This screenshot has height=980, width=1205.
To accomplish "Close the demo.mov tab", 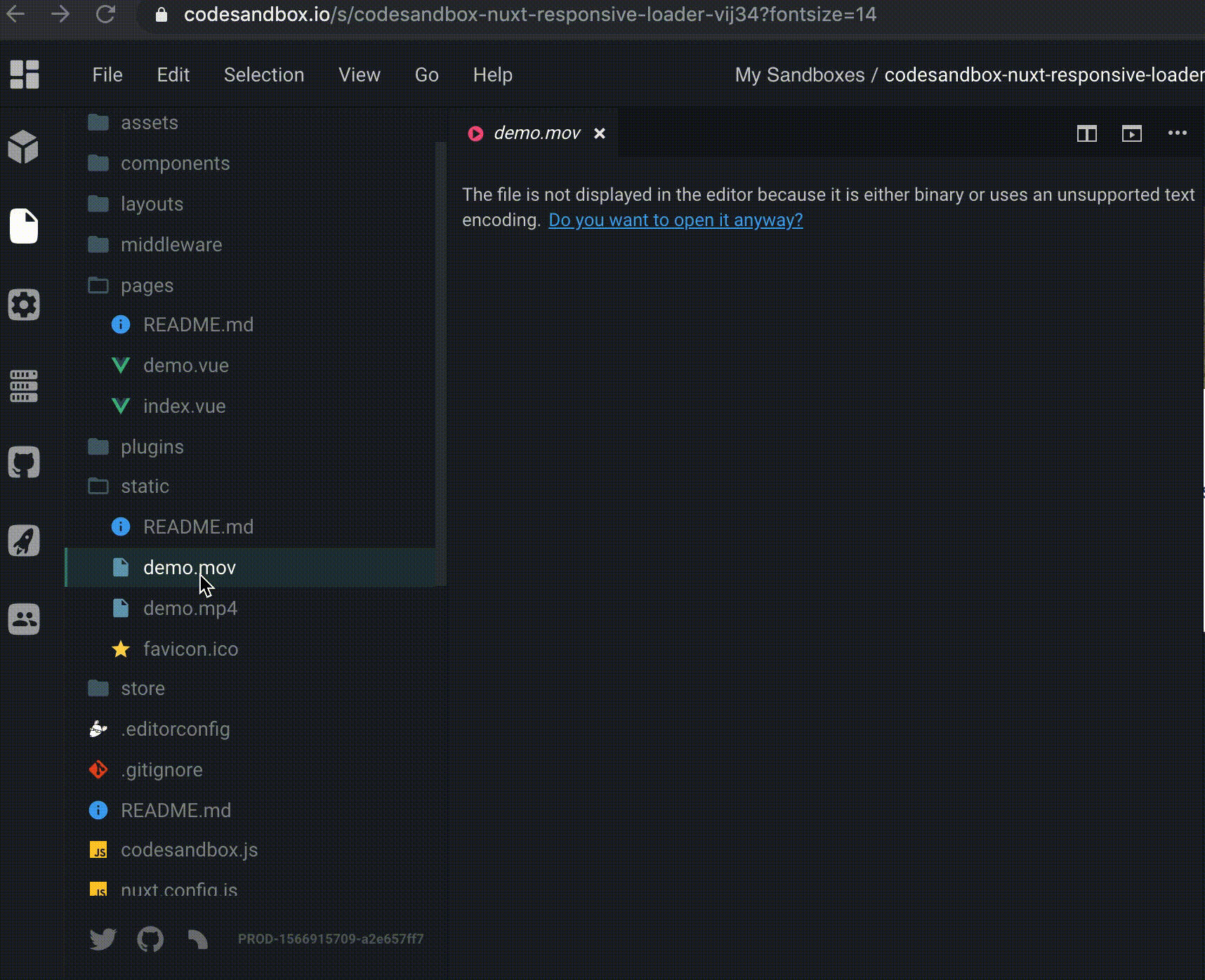I will pyautogui.click(x=600, y=133).
